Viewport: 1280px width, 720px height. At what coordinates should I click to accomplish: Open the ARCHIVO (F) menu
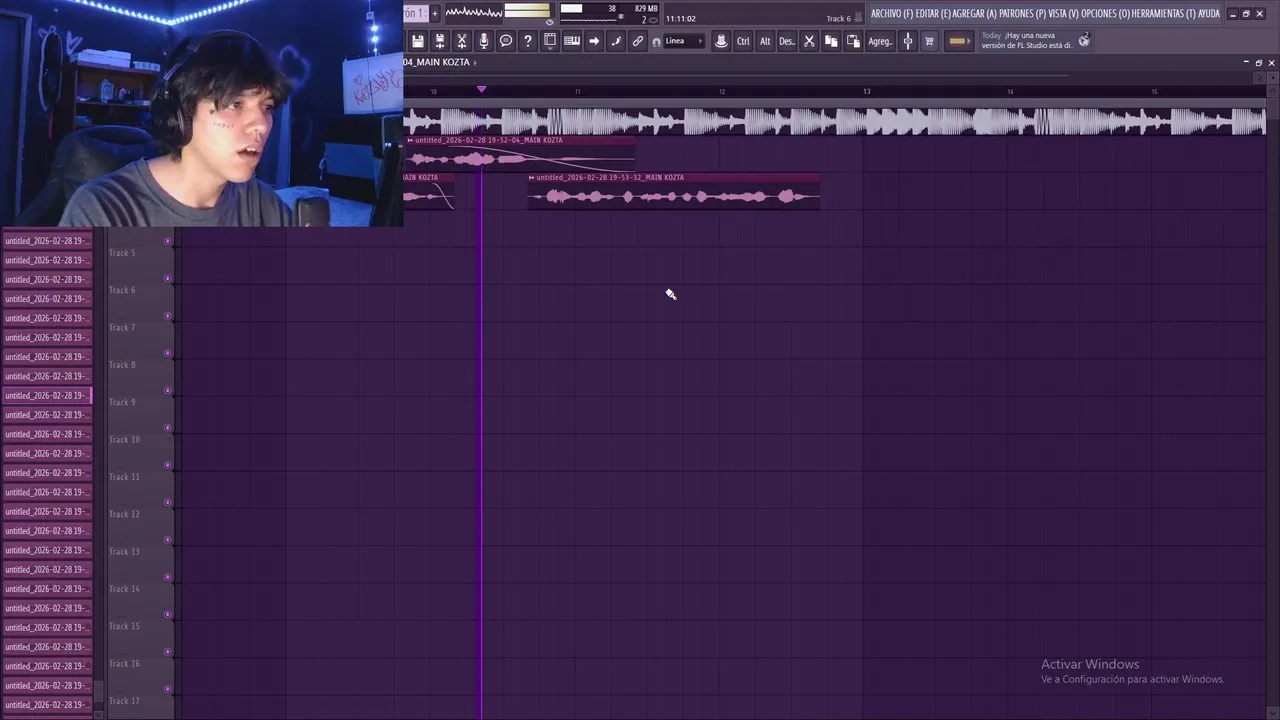[x=892, y=14]
